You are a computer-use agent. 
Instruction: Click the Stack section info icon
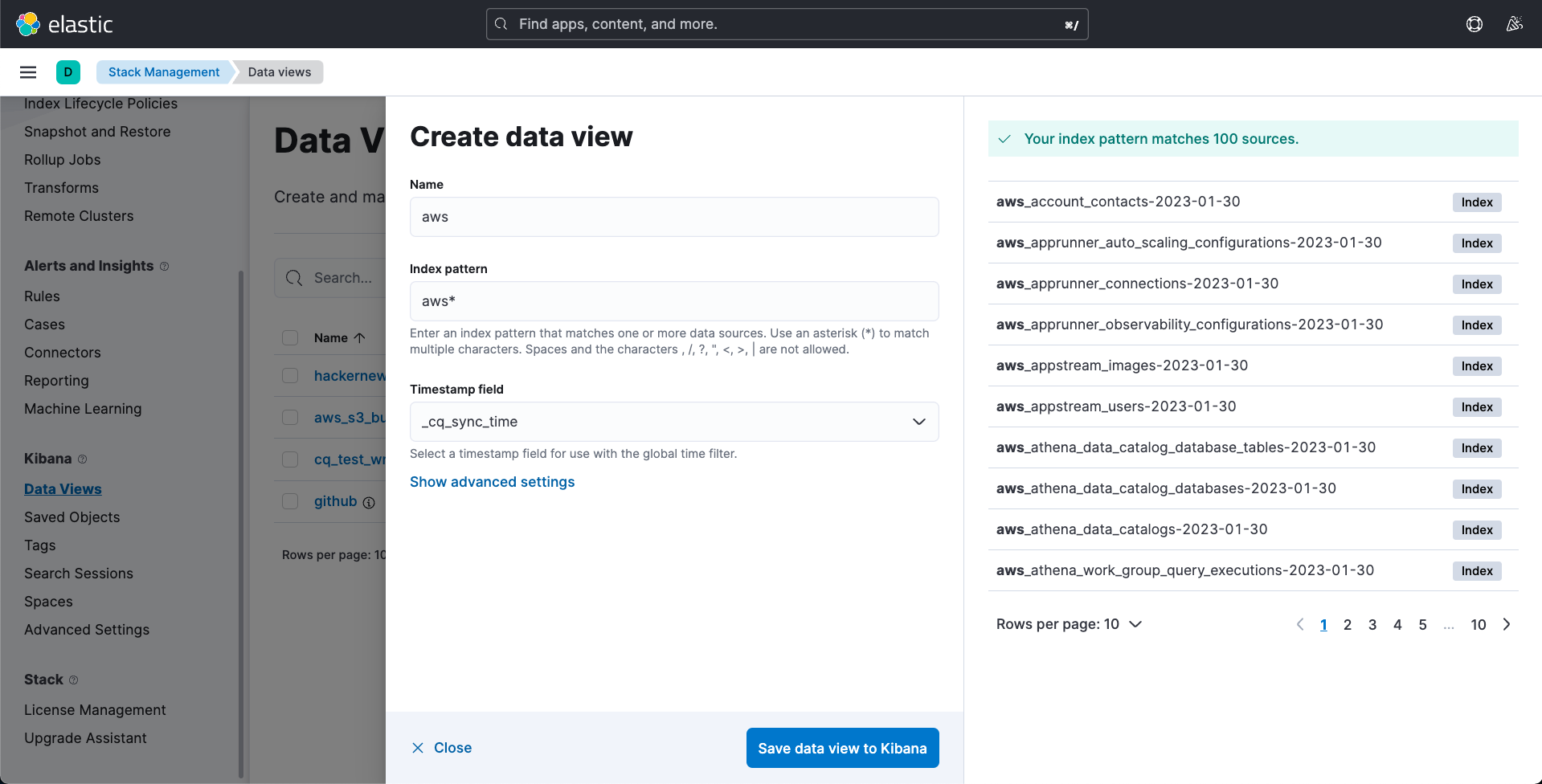click(73, 680)
